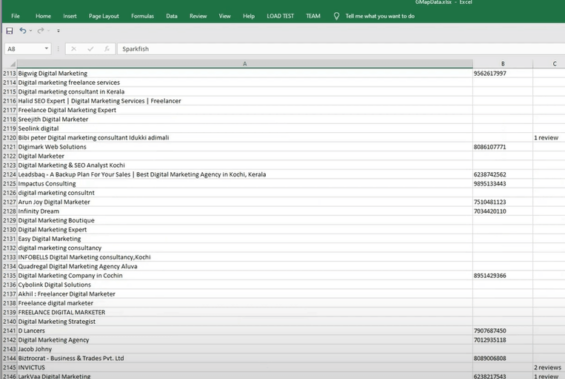Click cell D Lancers
This screenshot has width=565, height=379.
245,331
